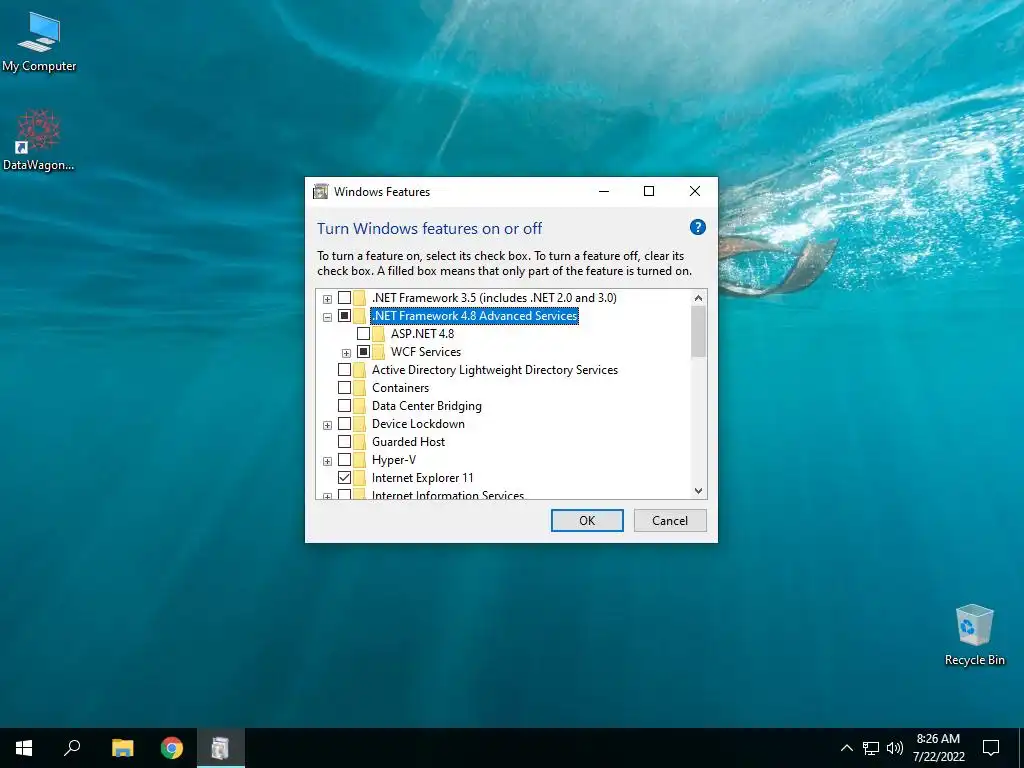Select the 'ASP.NET 4.8' label
The width and height of the screenshot is (1024, 768).
click(423, 334)
